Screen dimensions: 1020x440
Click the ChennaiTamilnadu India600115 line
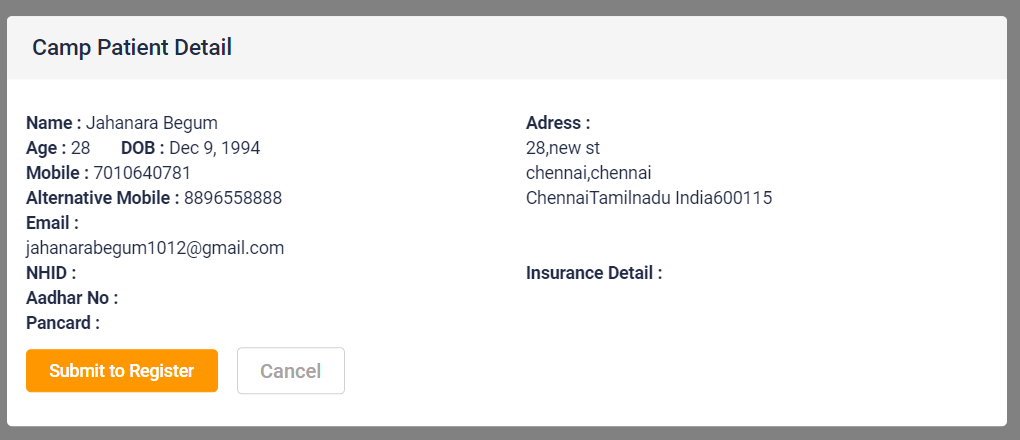pos(649,198)
